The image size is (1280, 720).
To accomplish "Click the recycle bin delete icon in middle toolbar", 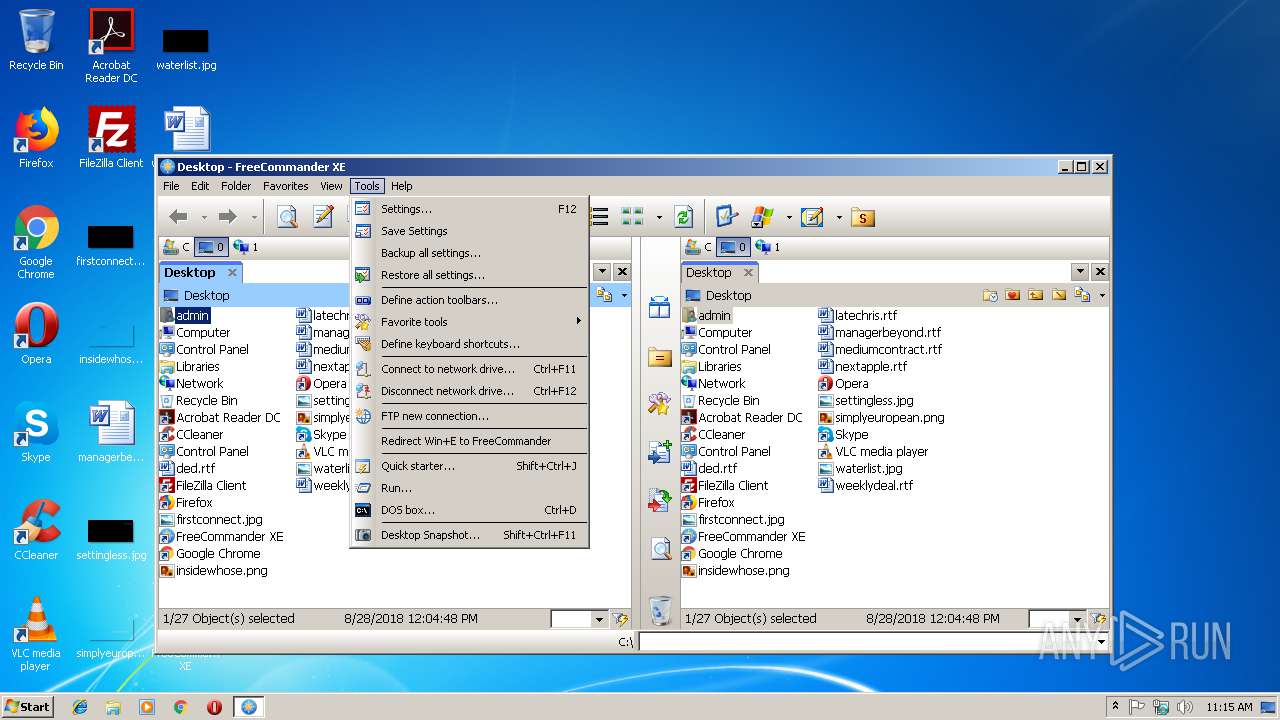I will tap(660, 609).
